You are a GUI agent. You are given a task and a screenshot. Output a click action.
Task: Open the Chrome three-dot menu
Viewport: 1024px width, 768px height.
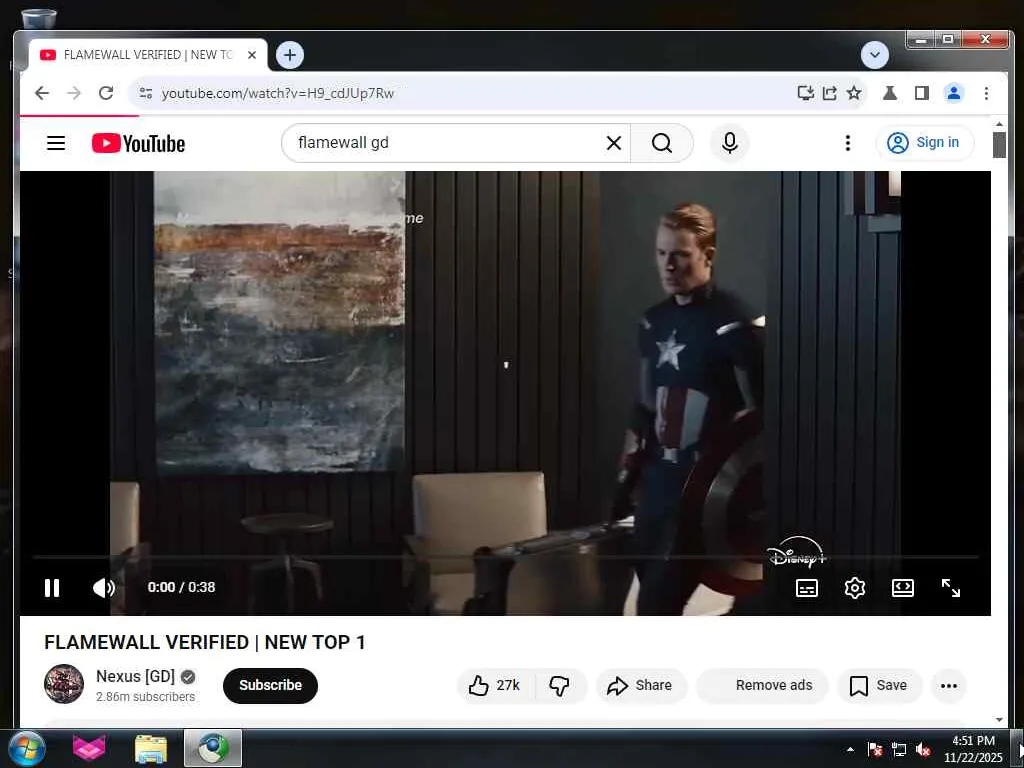click(x=986, y=93)
